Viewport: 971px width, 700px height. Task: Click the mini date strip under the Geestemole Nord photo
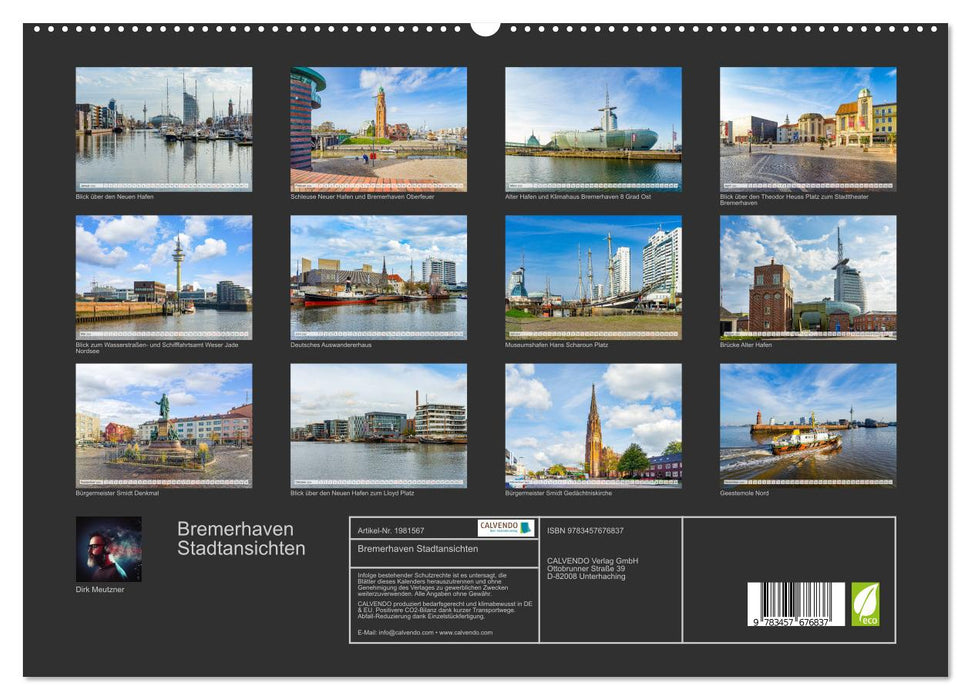tap(805, 481)
